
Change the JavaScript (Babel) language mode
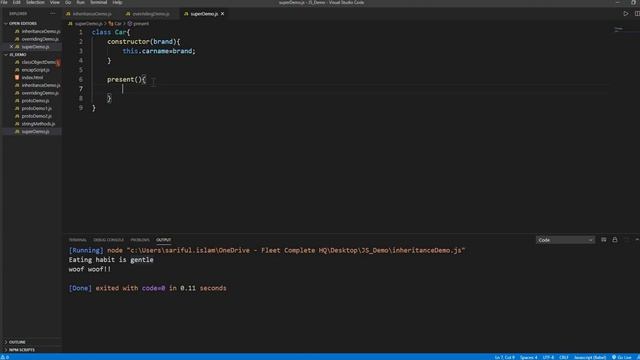click(x=590, y=357)
